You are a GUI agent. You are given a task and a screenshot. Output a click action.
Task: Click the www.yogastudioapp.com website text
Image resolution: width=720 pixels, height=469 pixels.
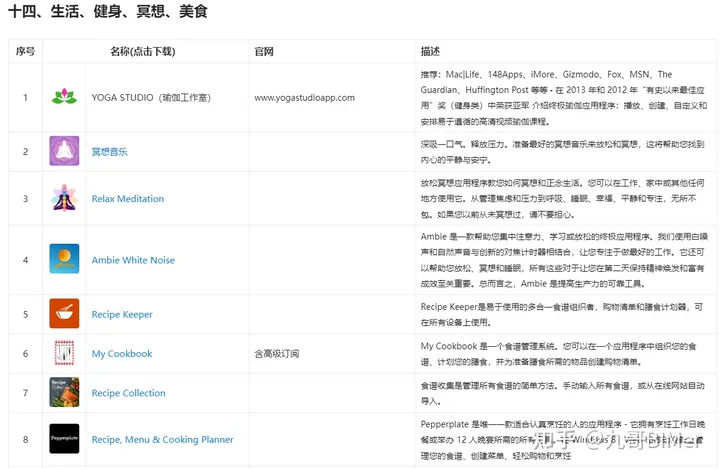(x=304, y=97)
